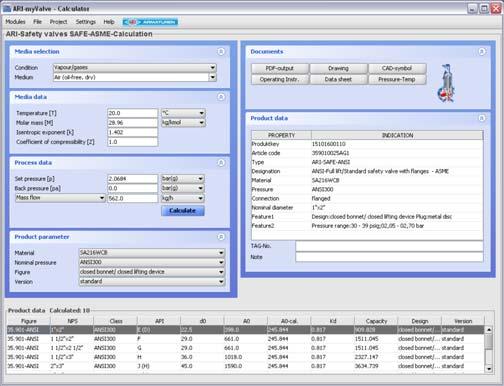504x386 pixels.
Task: Collapse the Media data panel
Action: pyautogui.click(x=221, y=97)
